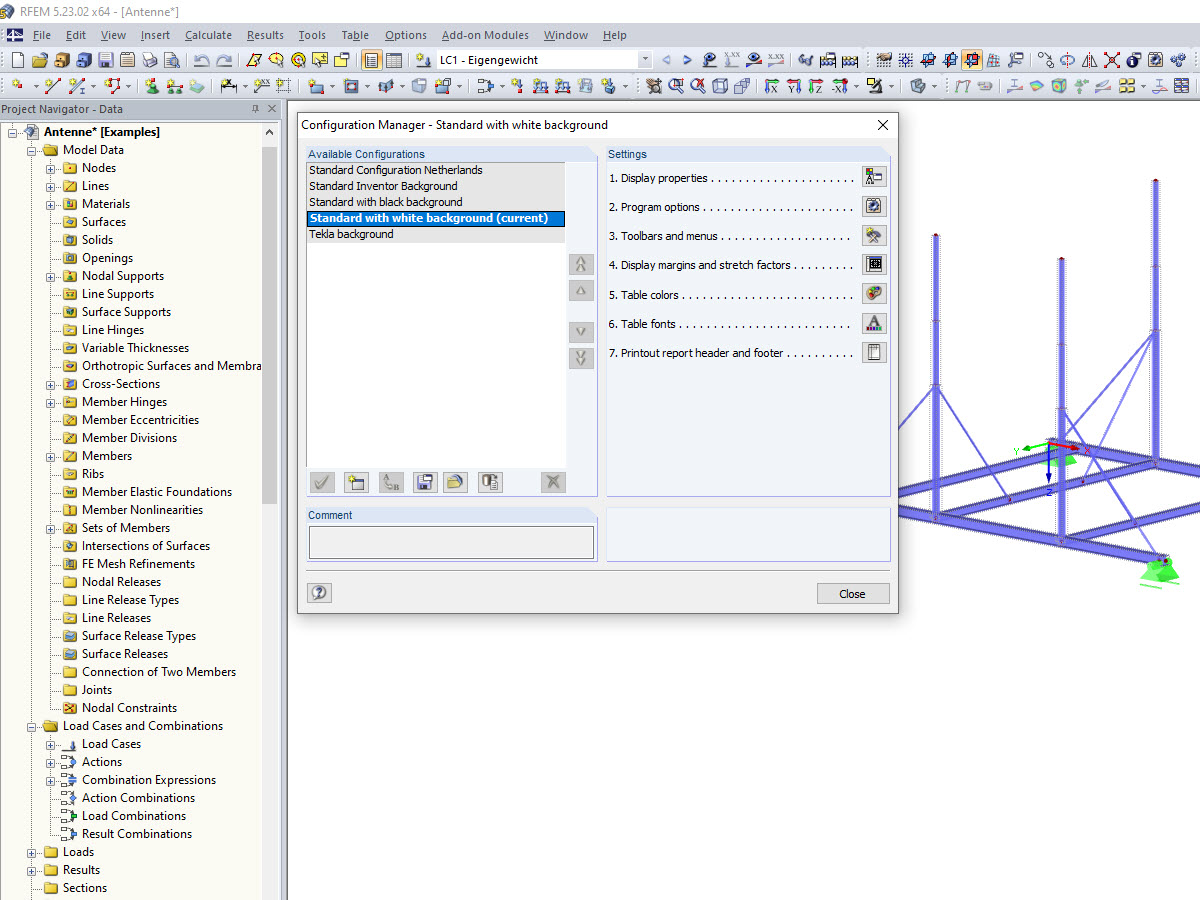Open the Add-on Modules menu
The width and height of the screenshot is (1200, 900).
click(485, 35)
